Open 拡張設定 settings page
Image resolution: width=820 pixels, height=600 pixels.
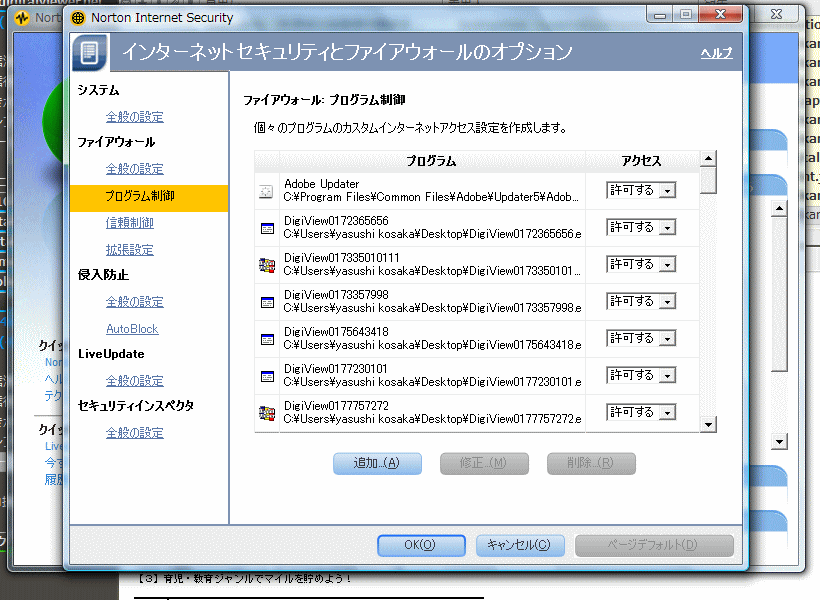[130, 250]
